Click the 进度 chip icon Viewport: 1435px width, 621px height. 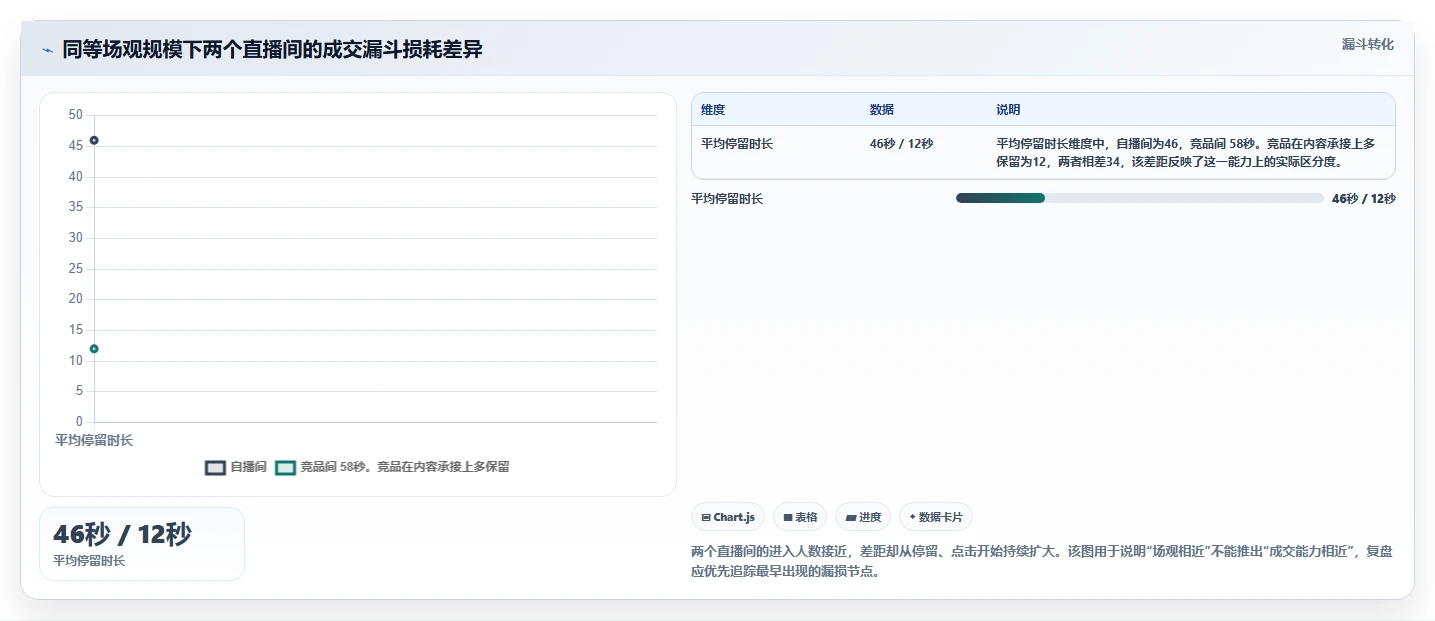[x=851, y=517]
